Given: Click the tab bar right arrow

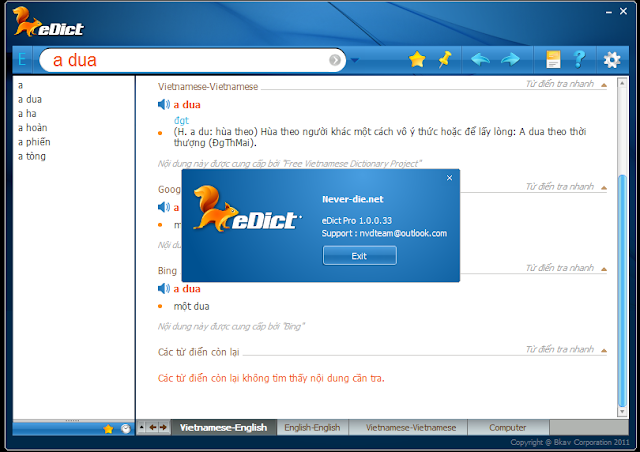Looking at the screenshot, I should click(163, 428).
